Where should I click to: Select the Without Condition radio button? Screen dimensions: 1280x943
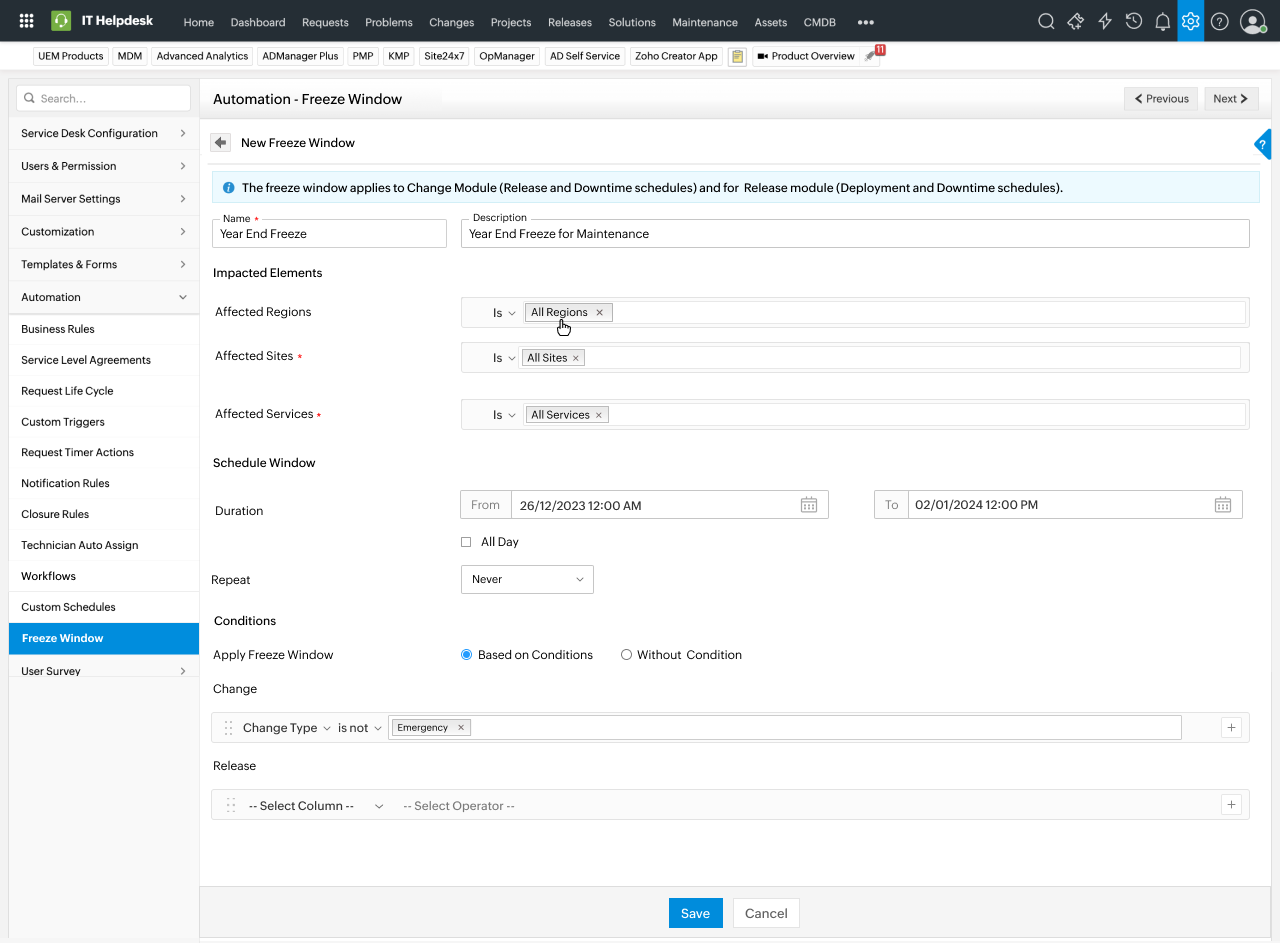pyautogui.click(x=626, y=654)
